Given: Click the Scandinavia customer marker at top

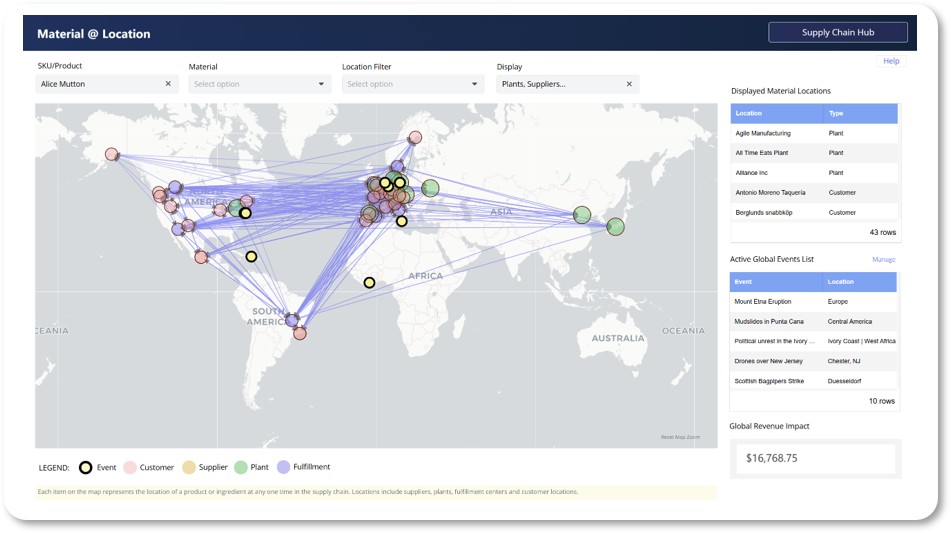Looking at the screenshot, I should click(x=415, y=138).
